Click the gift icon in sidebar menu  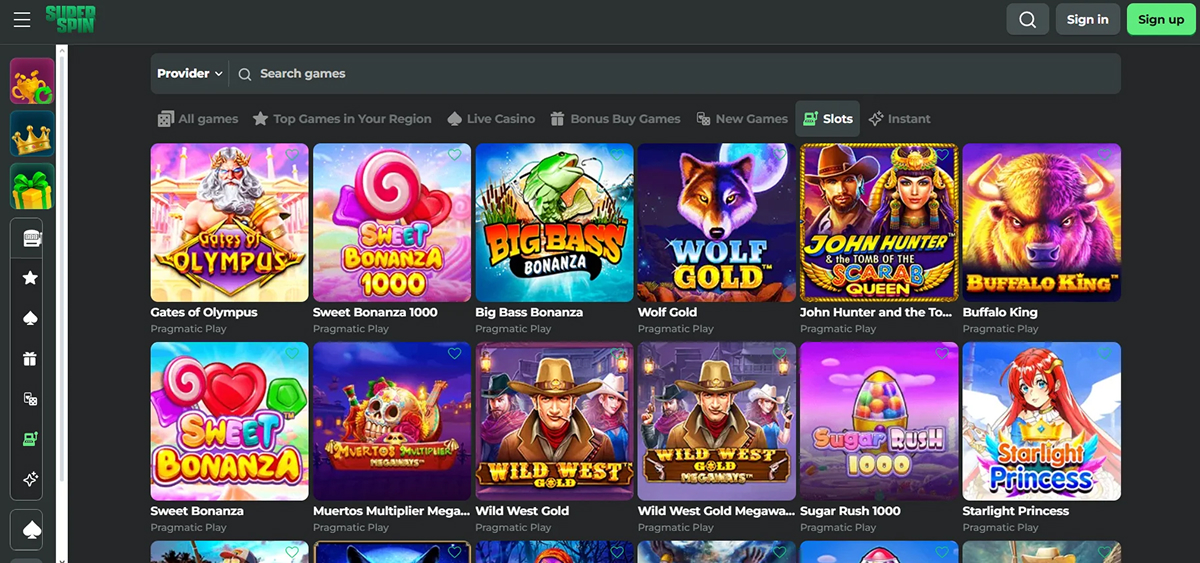pos(30,358)
